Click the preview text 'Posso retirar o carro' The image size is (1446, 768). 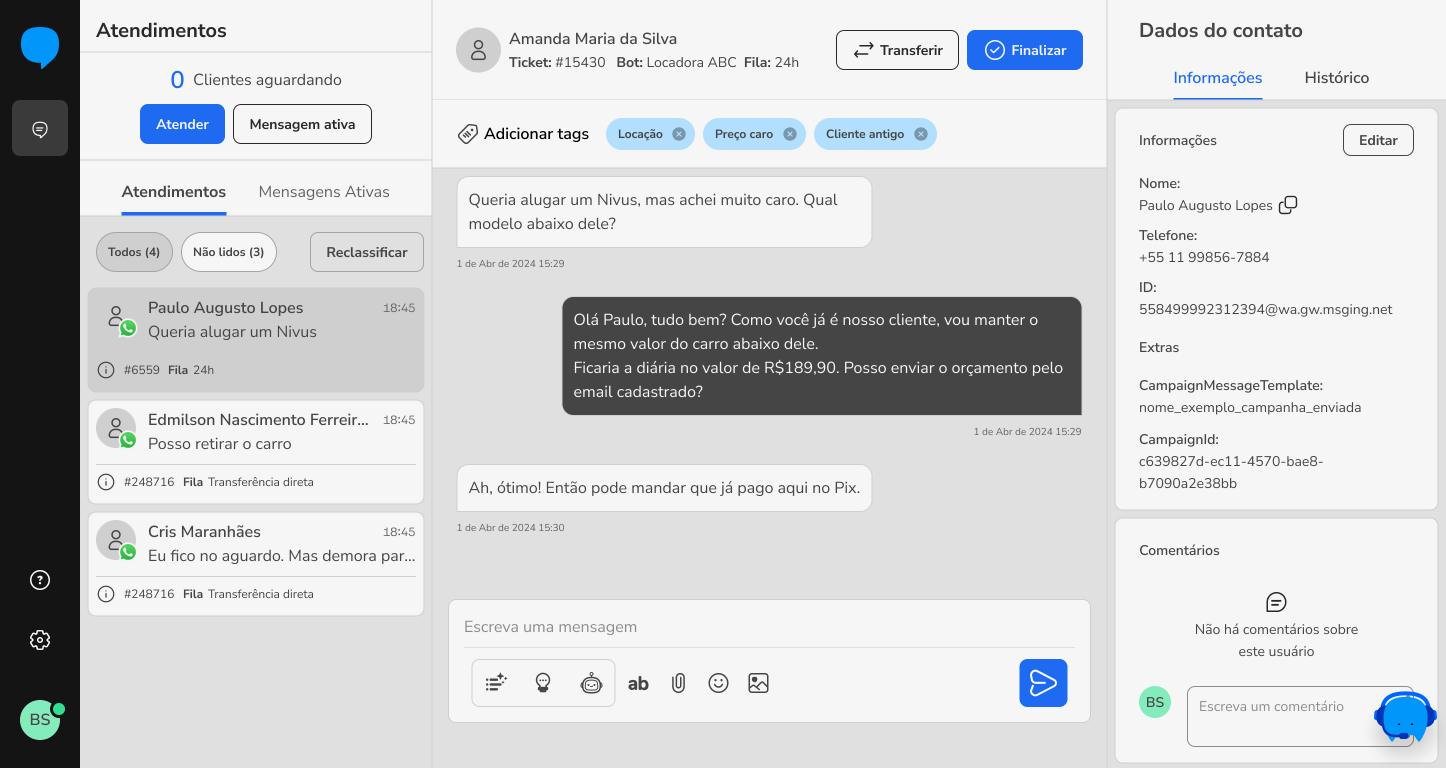click(220, 444)
